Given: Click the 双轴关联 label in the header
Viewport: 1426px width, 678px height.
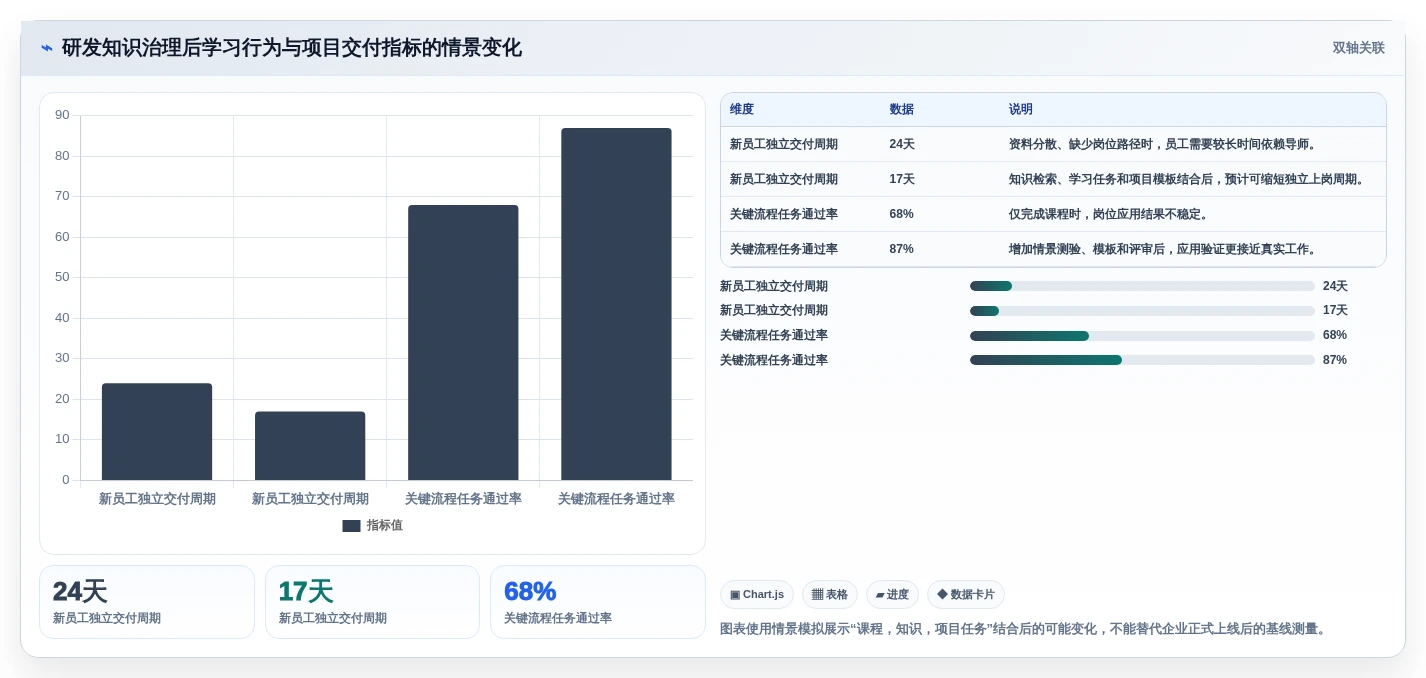Looking at the screenshot, I should point(1358,48).
